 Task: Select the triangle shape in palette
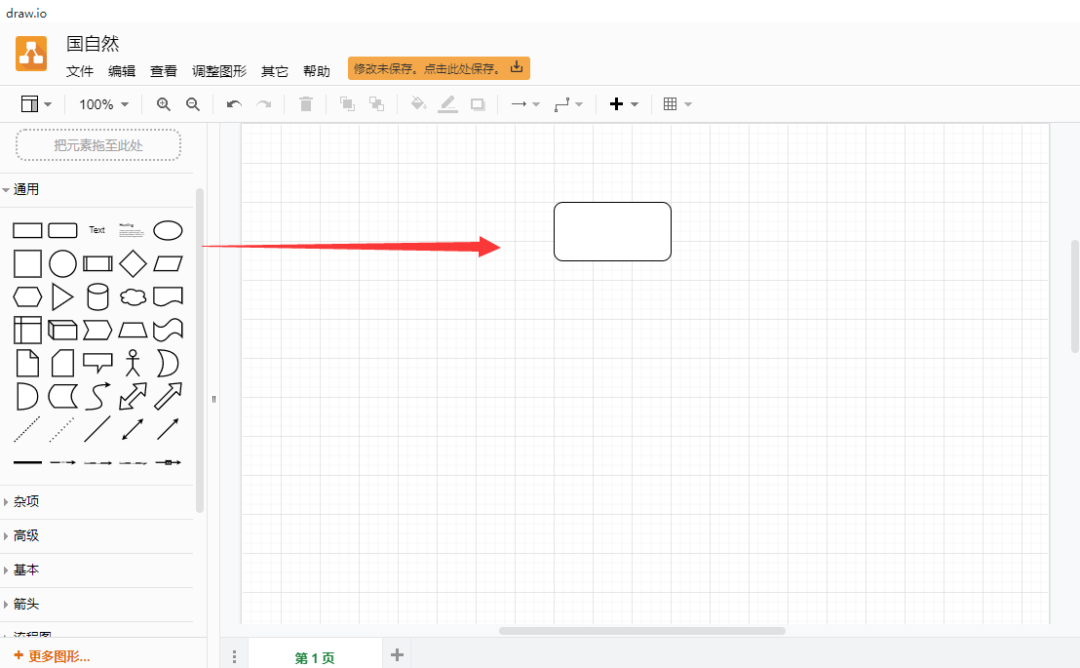pos(63,297)
